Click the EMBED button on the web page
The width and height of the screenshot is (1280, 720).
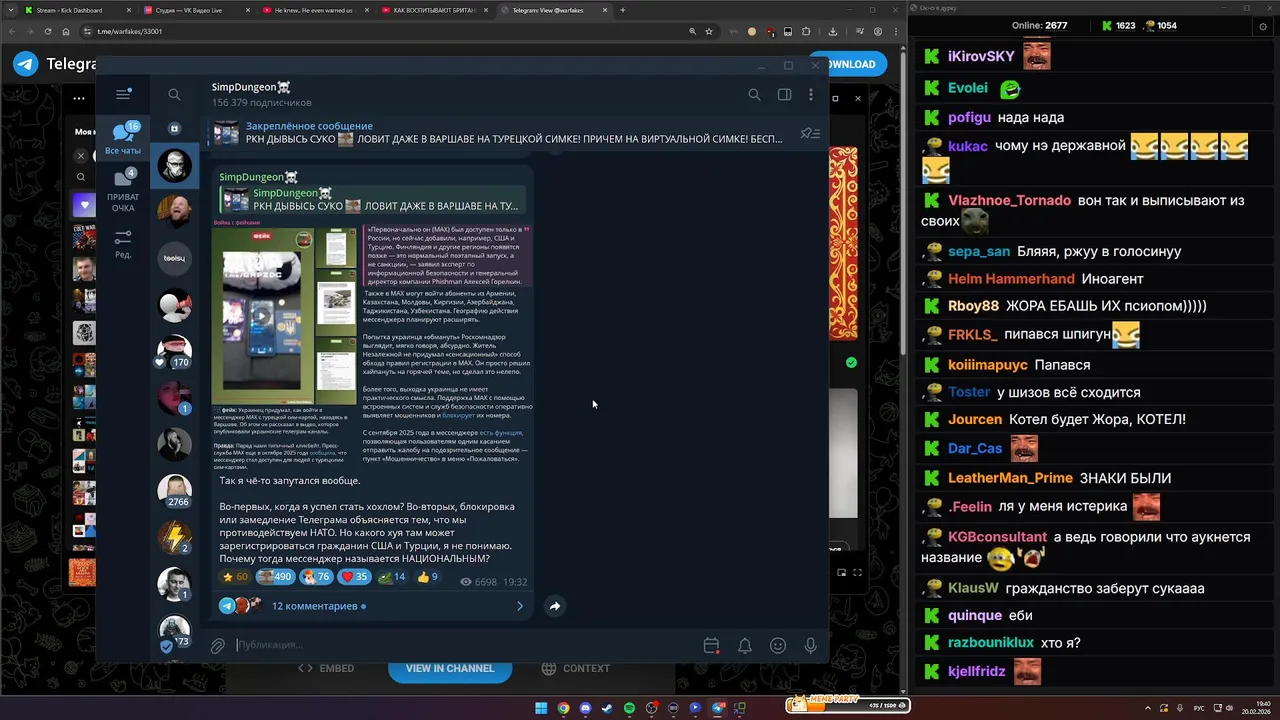pos(327,668)
